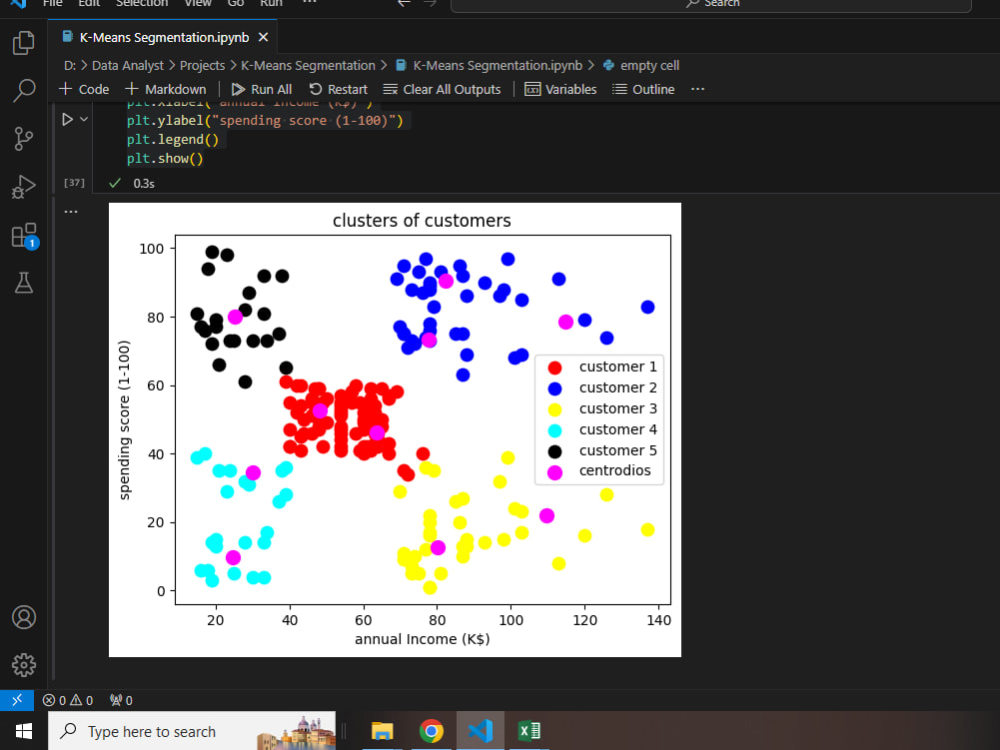Click empty cell breadcrumb item
Image resolution: width=1000 pixels, height=750 pixels.
pyautogui.click(x=641, y=66)
